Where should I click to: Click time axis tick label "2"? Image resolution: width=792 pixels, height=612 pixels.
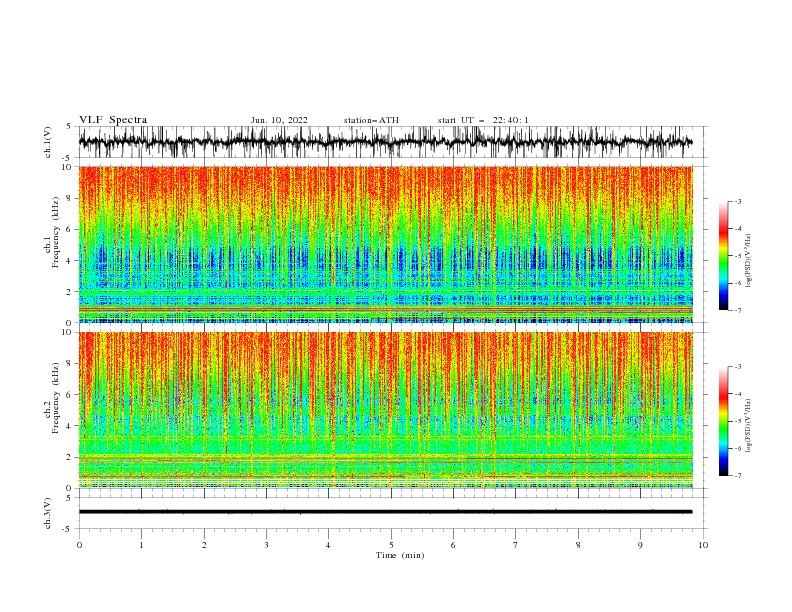coord(204,545)
